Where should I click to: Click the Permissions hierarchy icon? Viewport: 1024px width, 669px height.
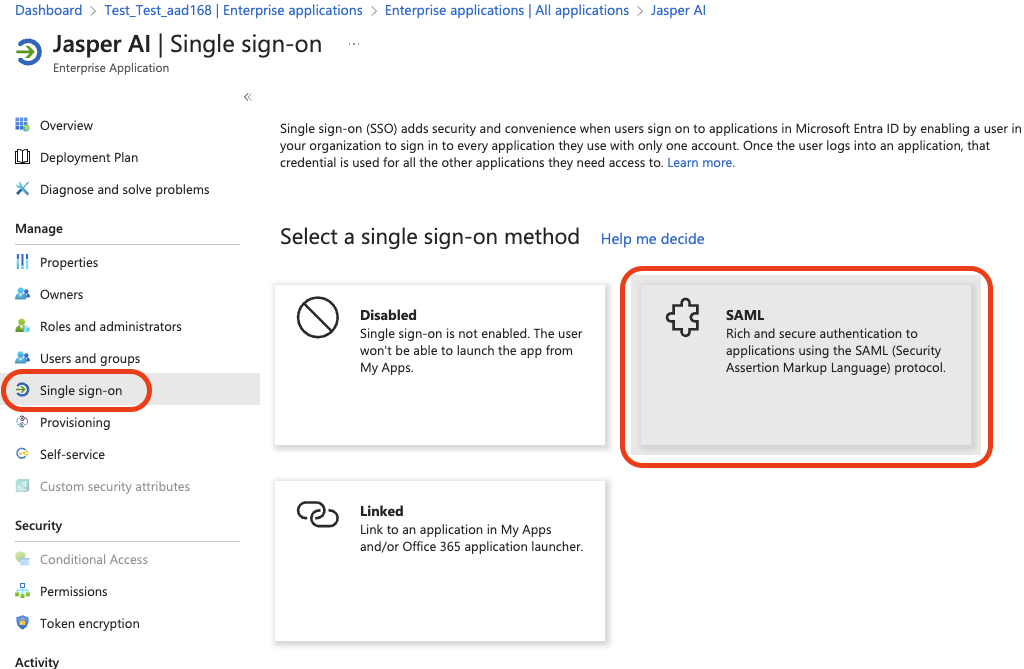coord(22,591)
